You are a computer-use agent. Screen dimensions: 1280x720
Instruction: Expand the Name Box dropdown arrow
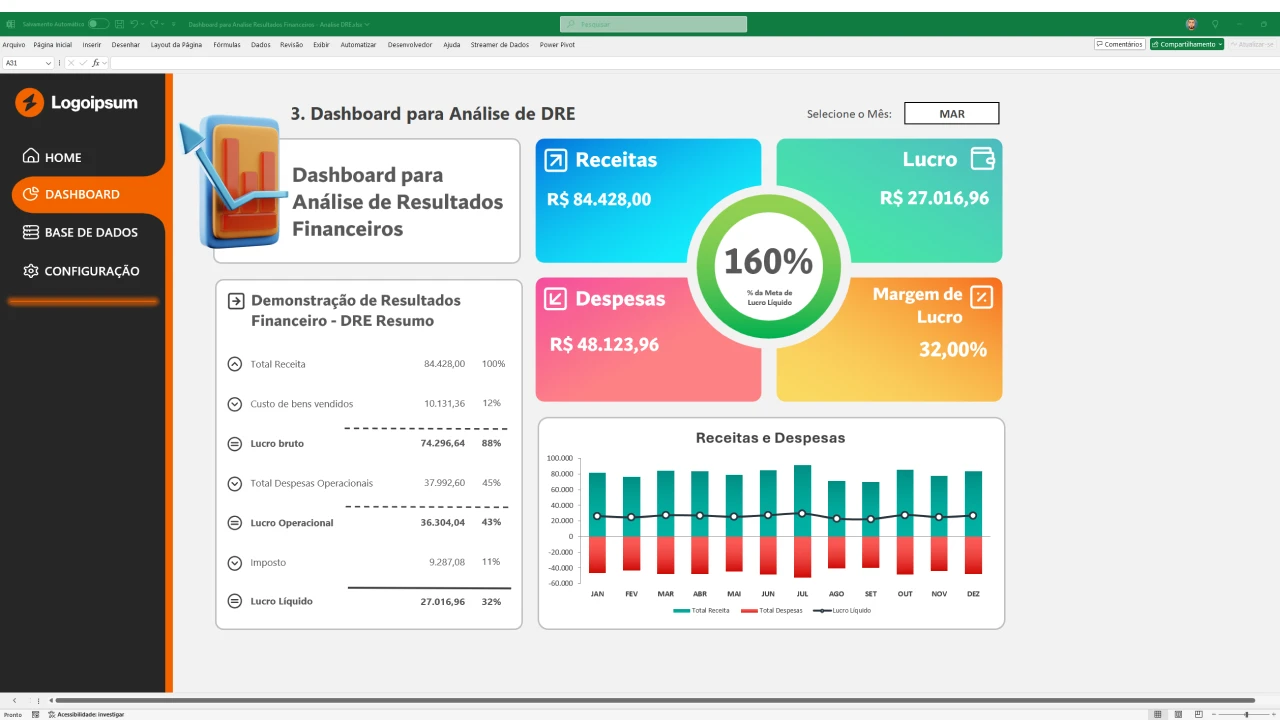click(x=48, y=63)
